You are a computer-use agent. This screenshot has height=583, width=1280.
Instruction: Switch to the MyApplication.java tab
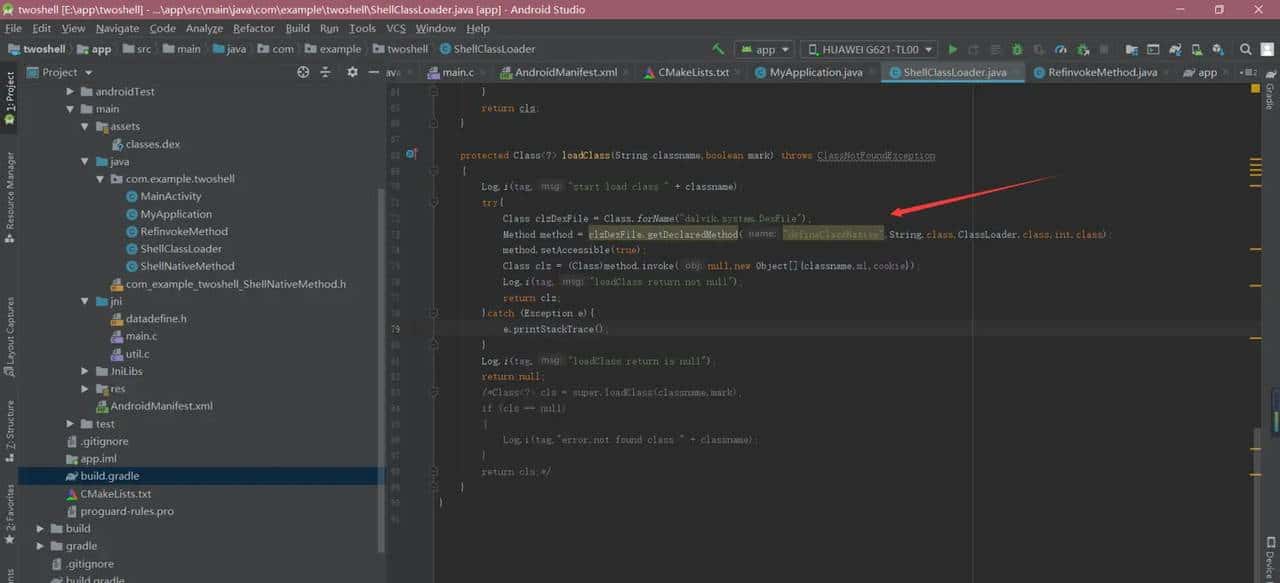(815, 72)
